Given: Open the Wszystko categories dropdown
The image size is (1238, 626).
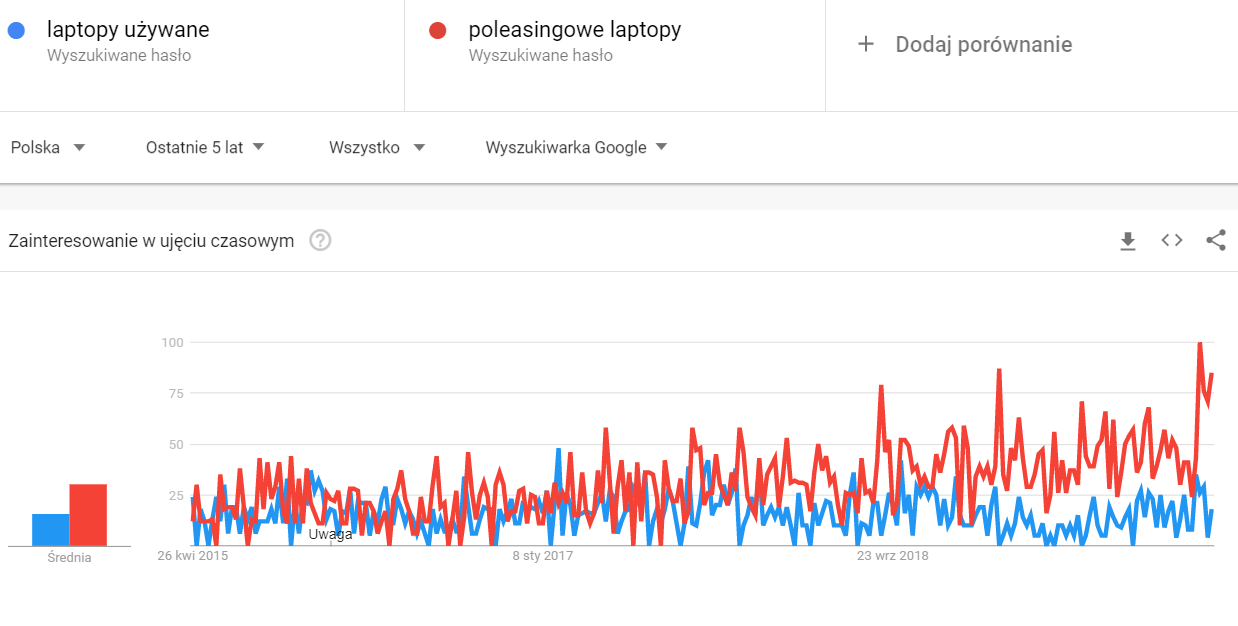Looking at the screenshot, I should tap(377, 148).
